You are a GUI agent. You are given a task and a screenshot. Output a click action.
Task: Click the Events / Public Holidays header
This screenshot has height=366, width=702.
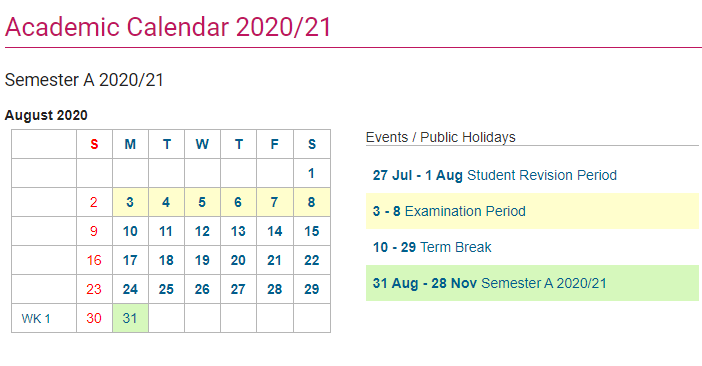[x=441, y=137]
